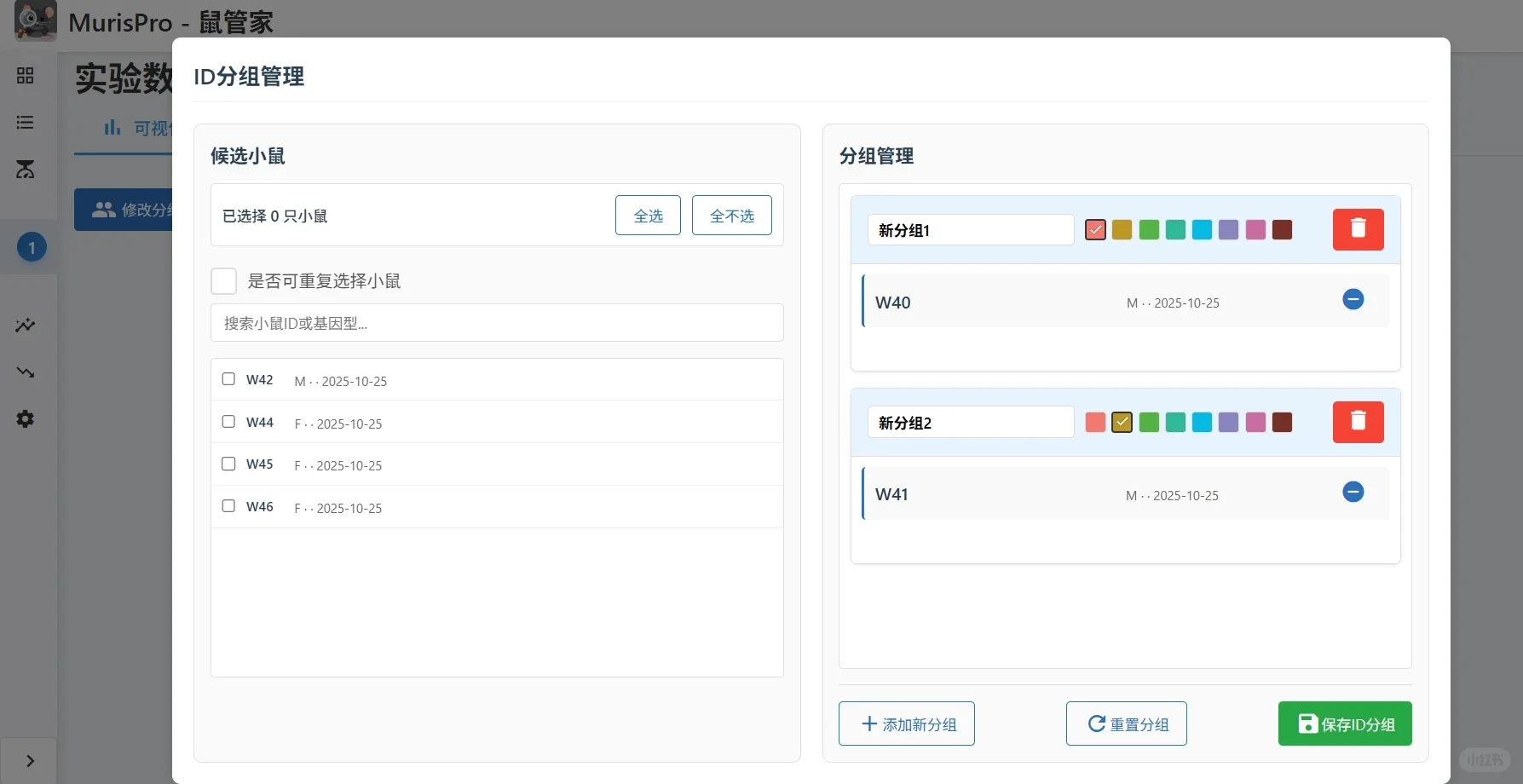Pick the dark brown swatch for 新分组1
Image resolution: width=1523 pixels, height=784 pixels.
pyautogui.click(x=1282, y=229)
